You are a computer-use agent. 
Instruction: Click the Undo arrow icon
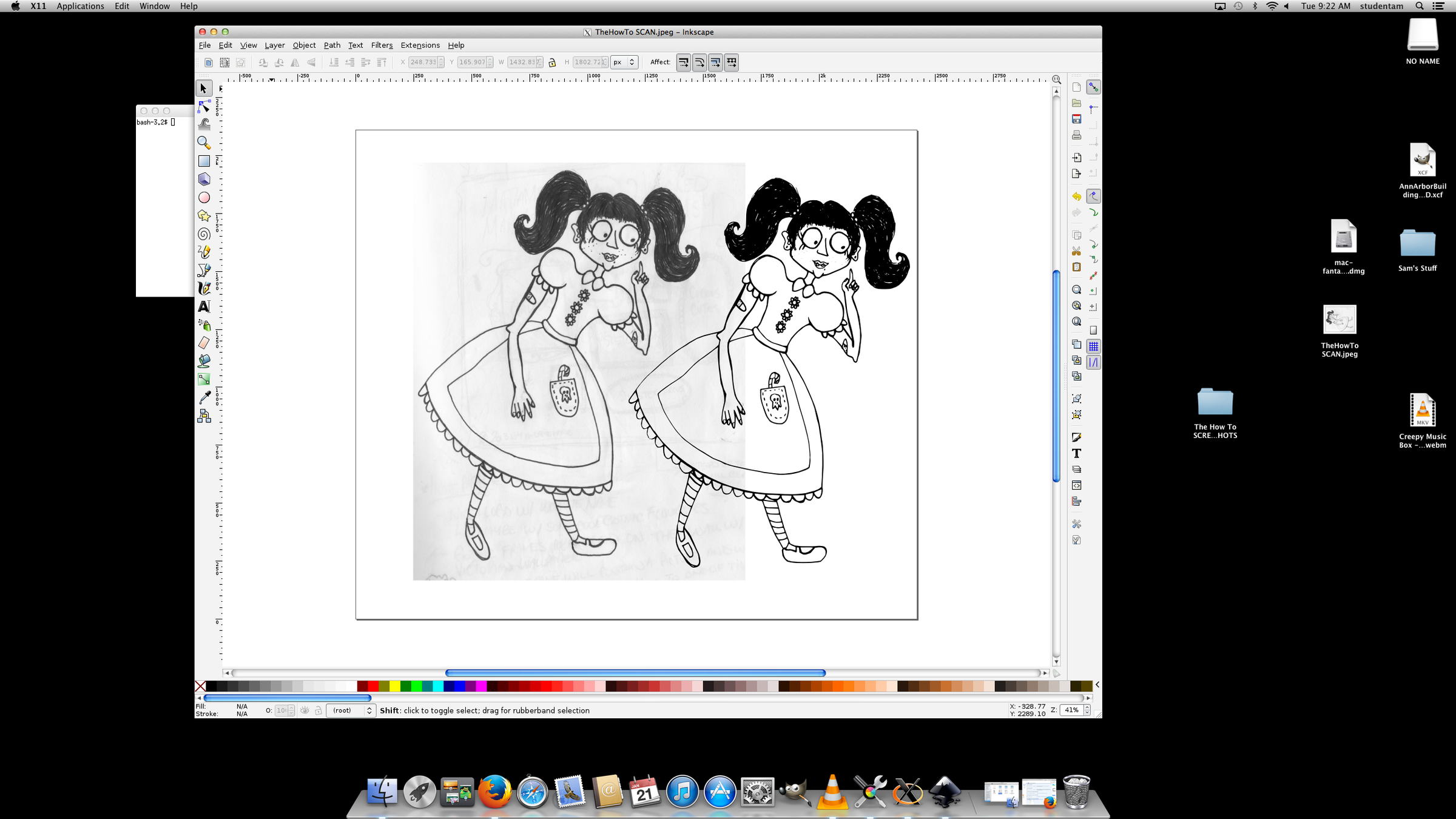point(1076,195)
